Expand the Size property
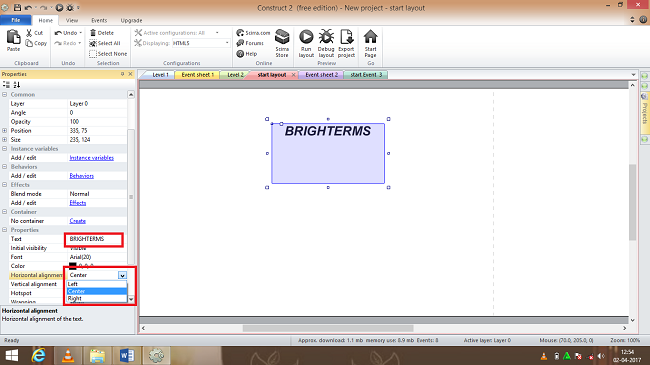Screen dimensions: 650x365 5,140
